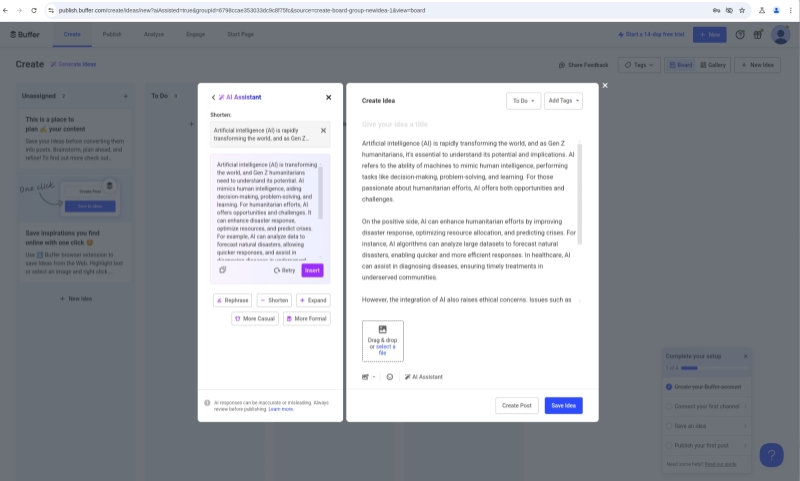Image resolution: width=800 pixels, height=481 pixels.
Task: Bookmark this page in Chrome
Action: pyautogui.click(x=742, y=10)
